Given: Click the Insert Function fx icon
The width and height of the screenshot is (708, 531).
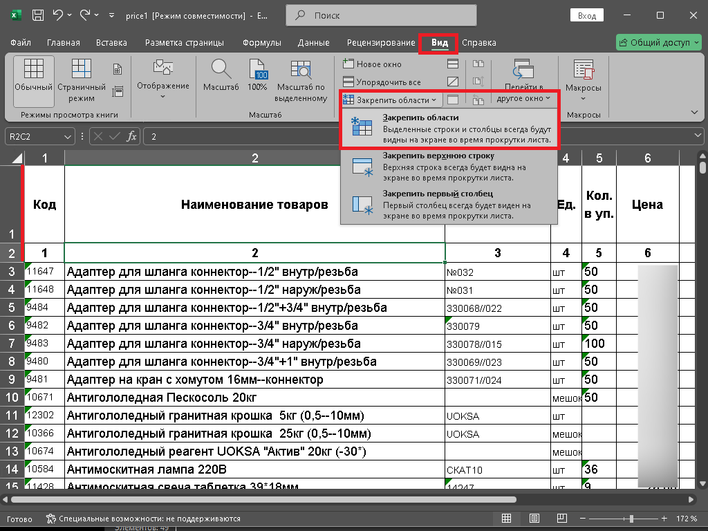Looking at the screenshot, I should click(x=131, y=136).
